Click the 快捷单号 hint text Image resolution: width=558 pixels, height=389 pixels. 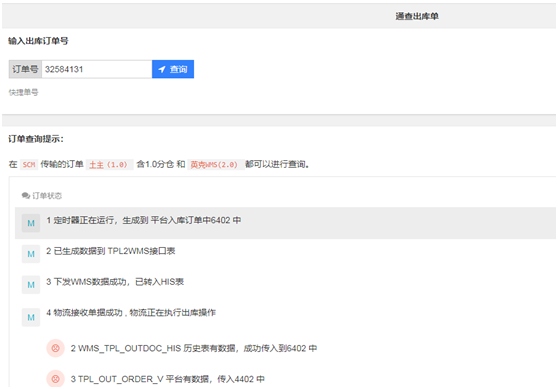coord(23,93)
